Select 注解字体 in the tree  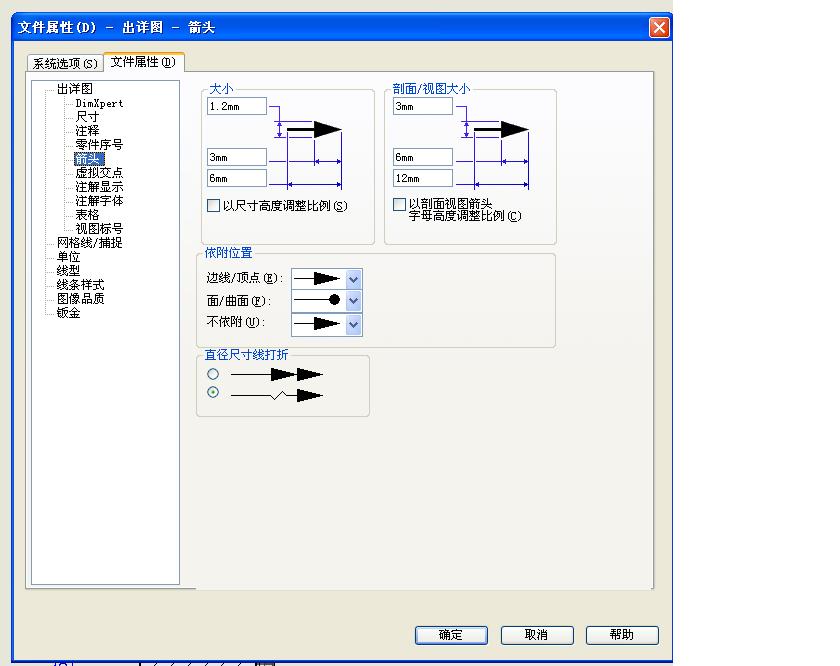pyautogui.click(x=99, y=200)
